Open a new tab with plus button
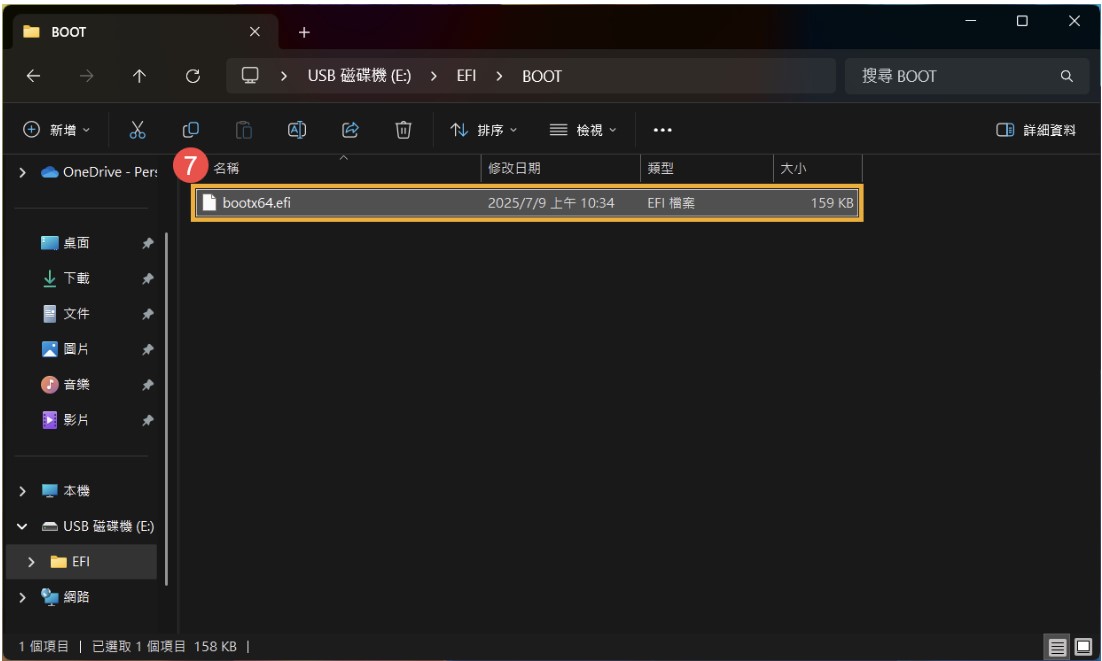 304,32
